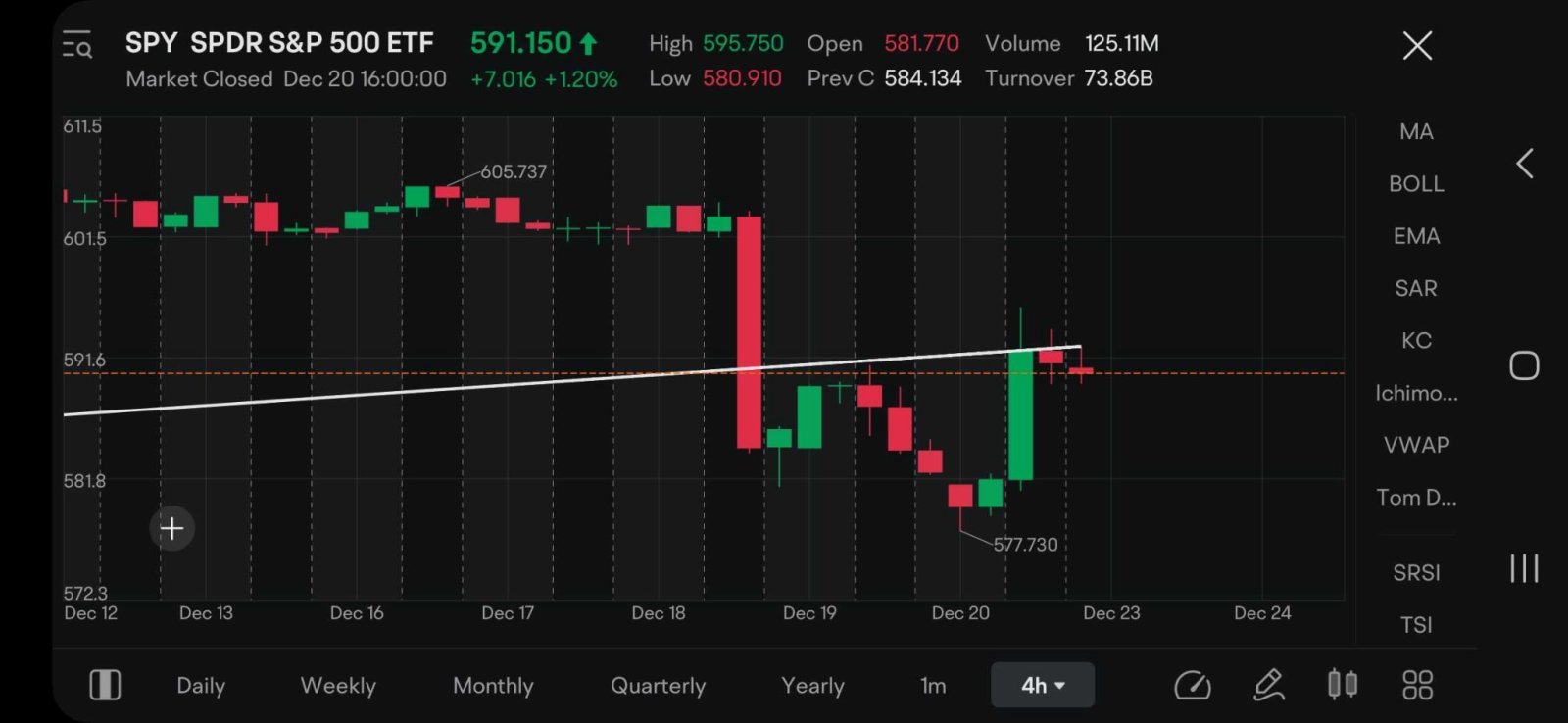
Task: Tap the large red Dec 18 candle
Action: click(x=750, y=333)
